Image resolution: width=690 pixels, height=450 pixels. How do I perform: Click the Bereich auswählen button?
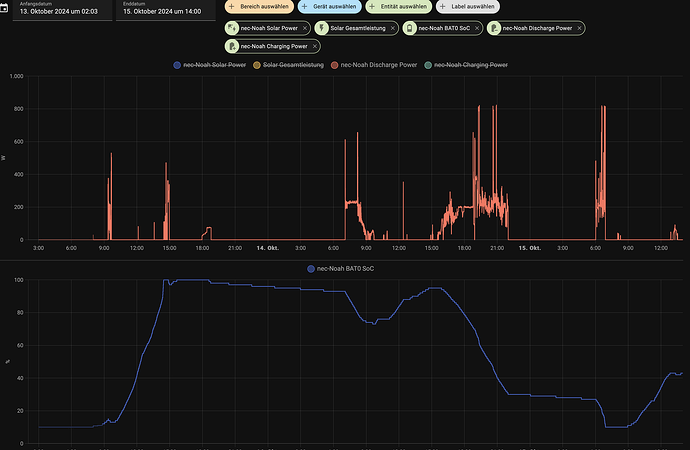(258, 7)
